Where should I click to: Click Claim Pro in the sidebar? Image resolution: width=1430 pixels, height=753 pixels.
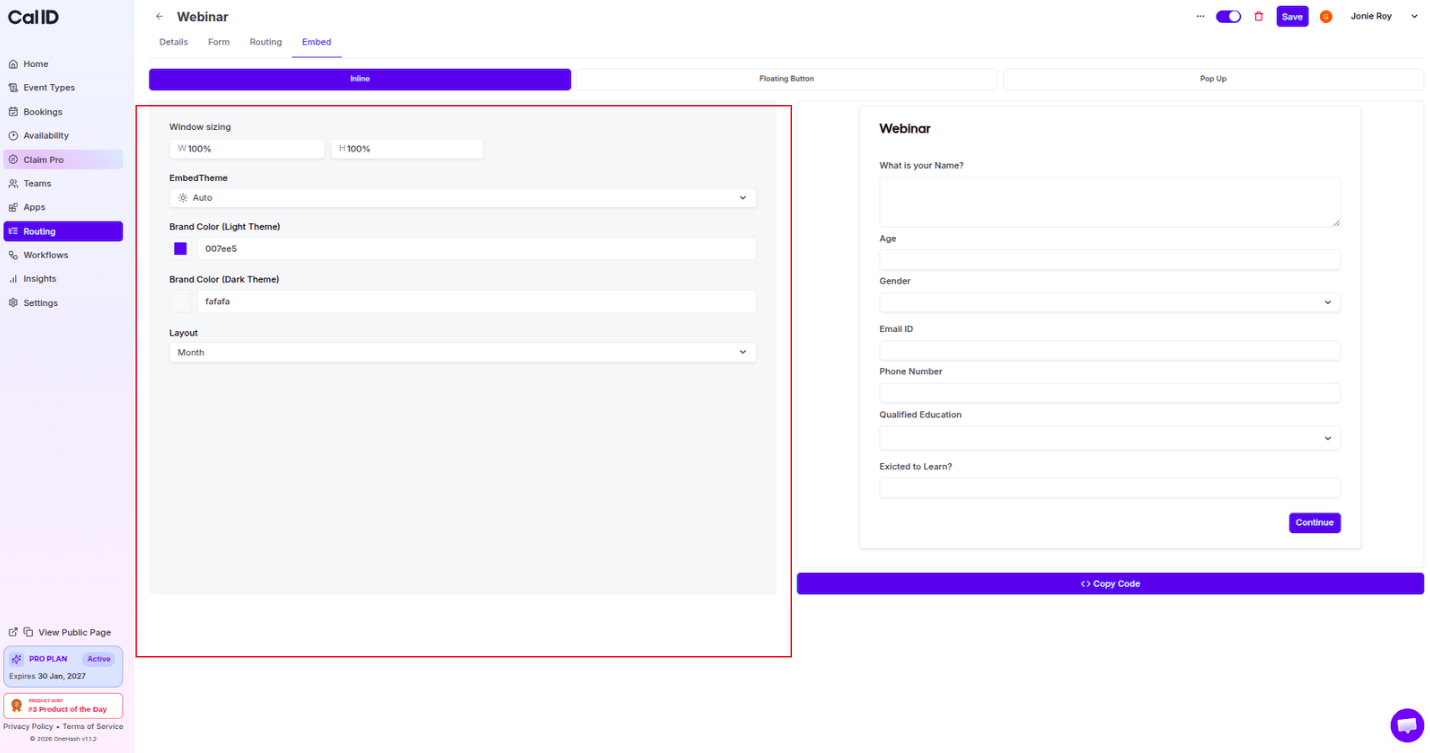pos(63,160)
